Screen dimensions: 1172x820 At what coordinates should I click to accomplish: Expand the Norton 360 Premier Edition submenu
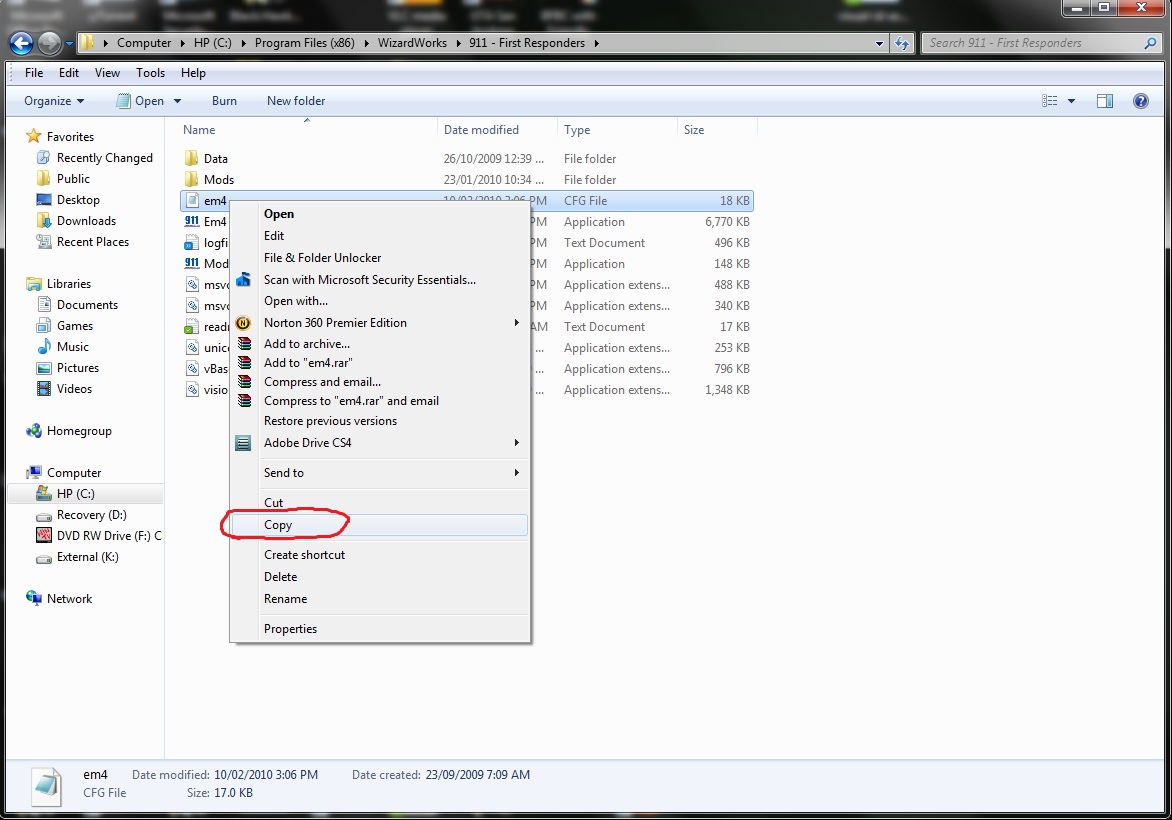(x=516, y=323)
